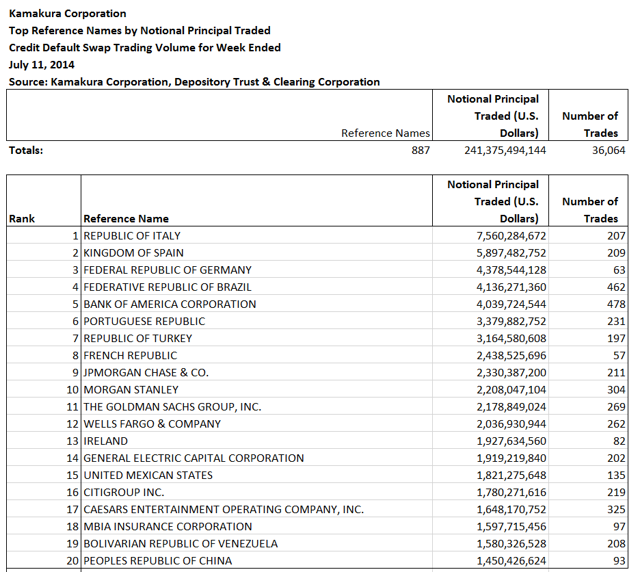Viewport: 640px width, 572px height.
Task: Select CAESARS ENTERTAINMENT OPERATING COMPANY cell
Action: pyautogui.click(x=256, y=510)
